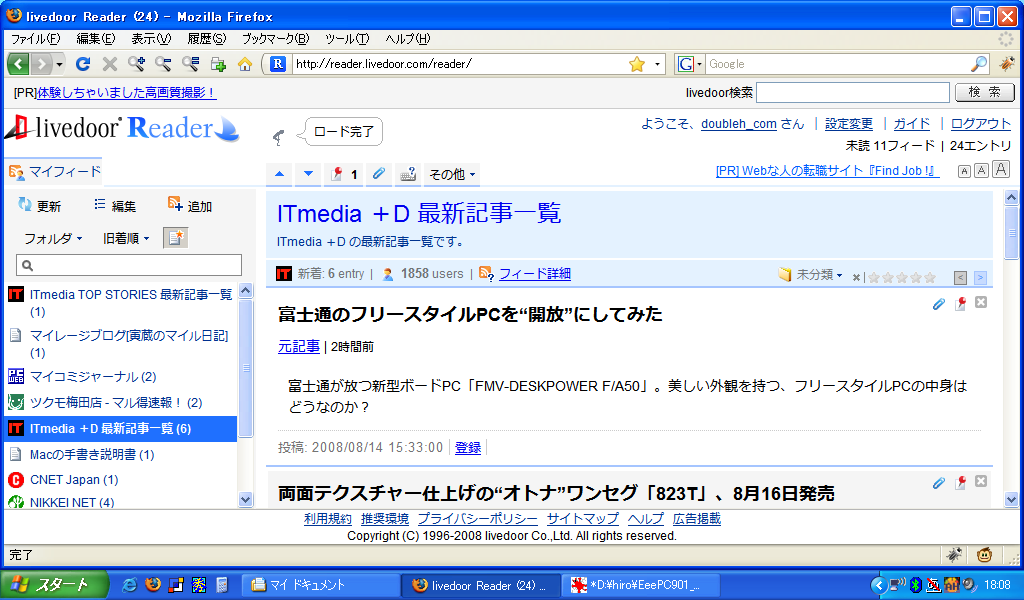Reload the page with the refresh icon
Screen dimensions: 1024x600
click(x=82, y=64)
